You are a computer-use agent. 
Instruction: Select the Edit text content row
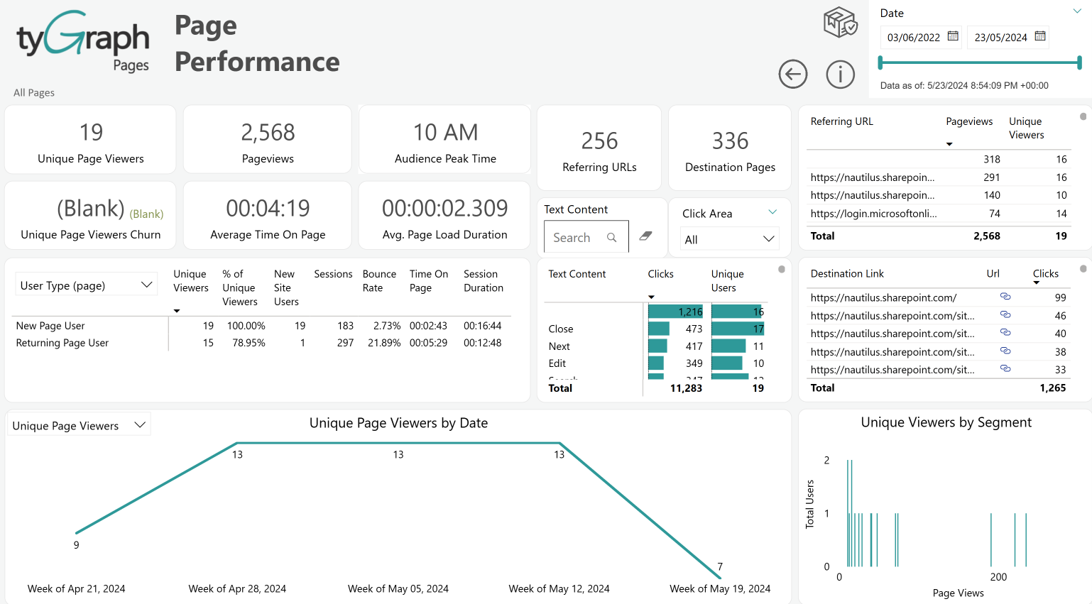(656, 363)
